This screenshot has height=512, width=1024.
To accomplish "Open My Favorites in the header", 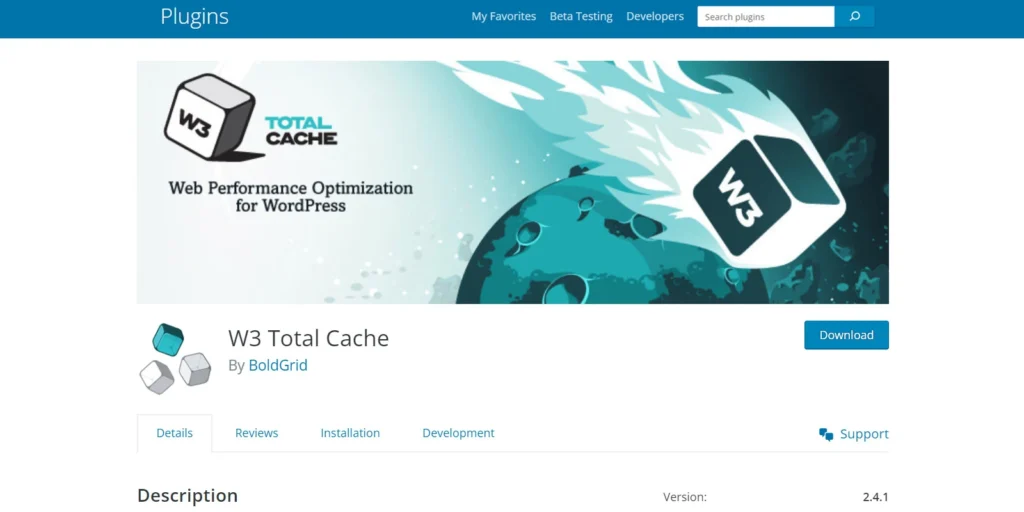I will click(x=504, y=16).
